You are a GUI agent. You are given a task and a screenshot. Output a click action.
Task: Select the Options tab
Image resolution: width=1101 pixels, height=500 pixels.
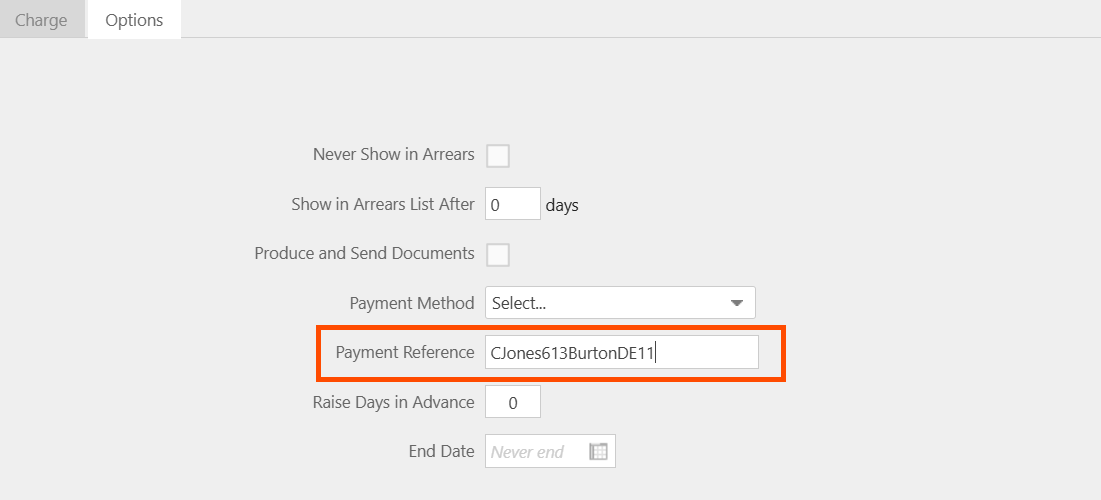(134, 20)
